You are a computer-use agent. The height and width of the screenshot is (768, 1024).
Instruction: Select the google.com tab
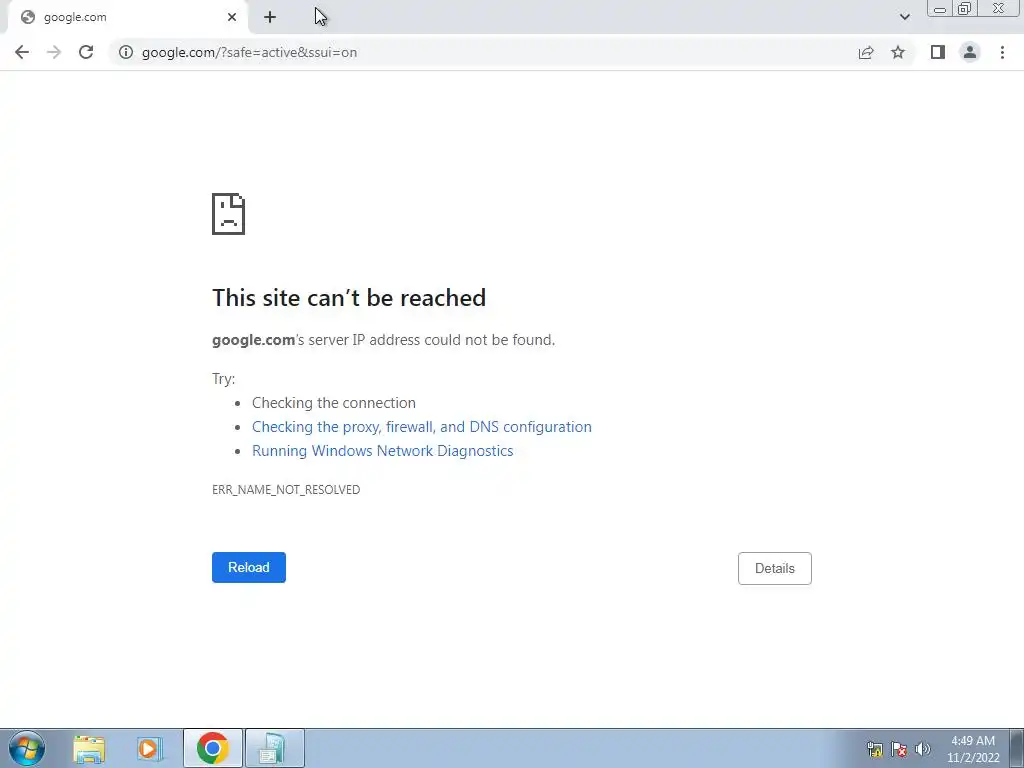point(127,17)
